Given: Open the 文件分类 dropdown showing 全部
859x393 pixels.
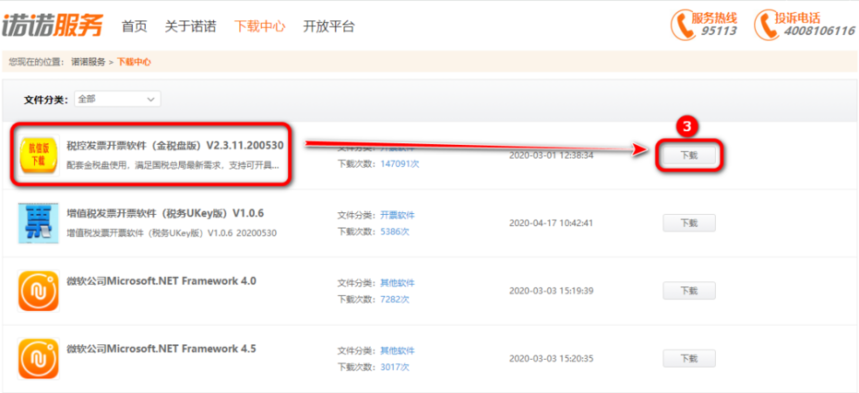Looking at the screenshot, I should pos(117,99).
